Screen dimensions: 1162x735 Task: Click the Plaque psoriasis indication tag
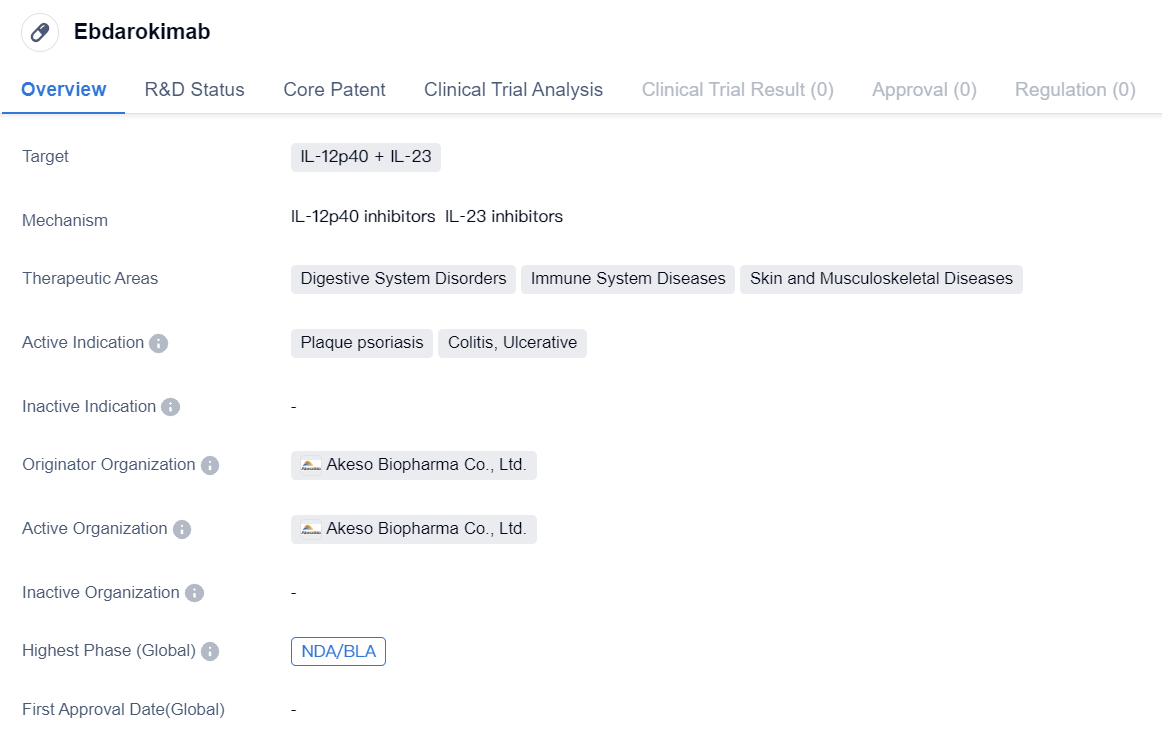362,343
